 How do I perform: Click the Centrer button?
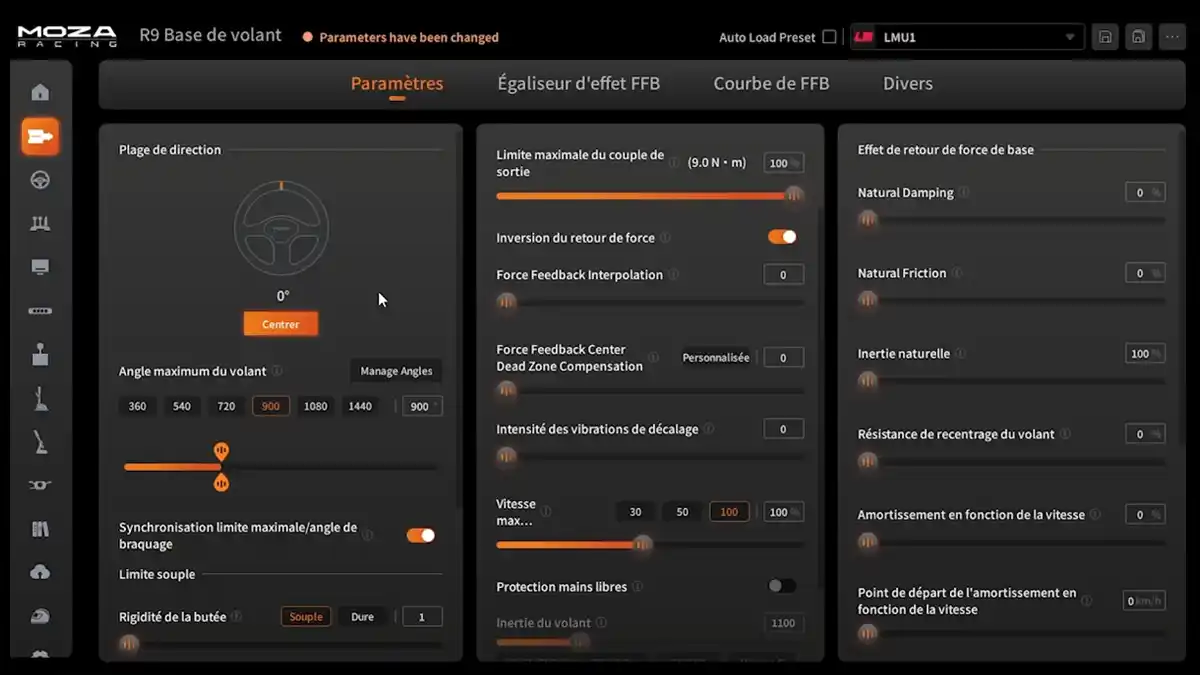click(281, 324)
